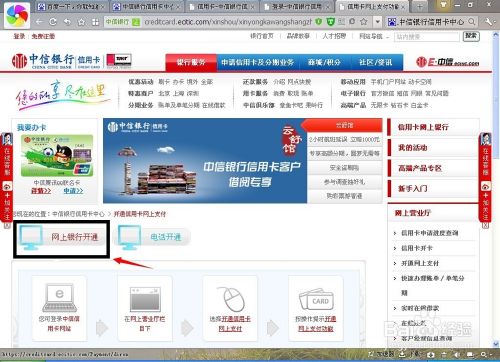Screen dimensions: 500x362
Task: Open the wrench tools menu icon
Action: (x=489, y=22)
